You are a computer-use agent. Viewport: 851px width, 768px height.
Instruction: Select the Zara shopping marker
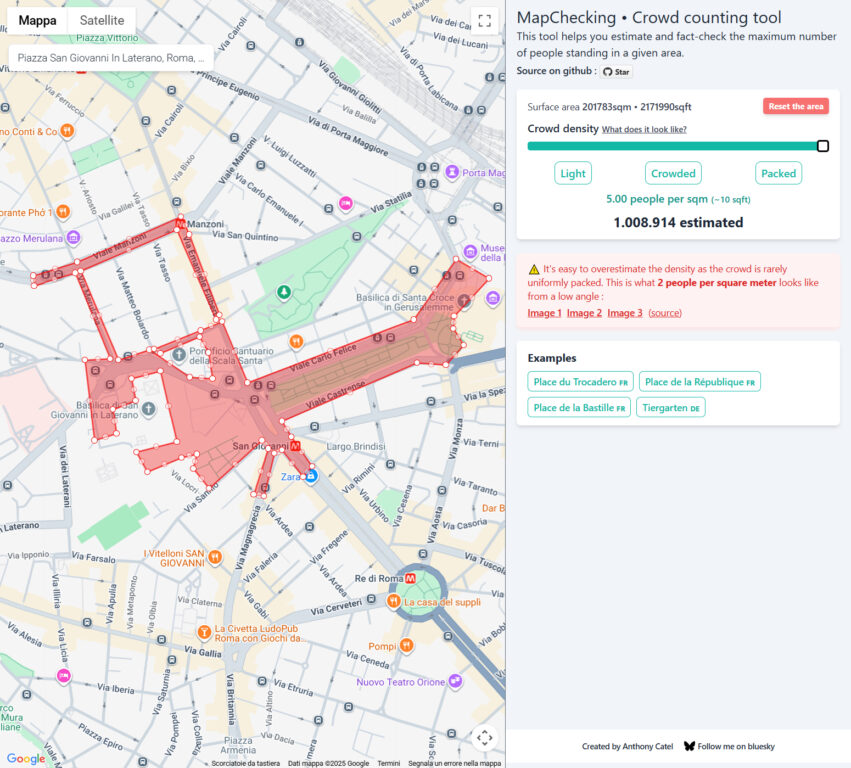point(311,477)
